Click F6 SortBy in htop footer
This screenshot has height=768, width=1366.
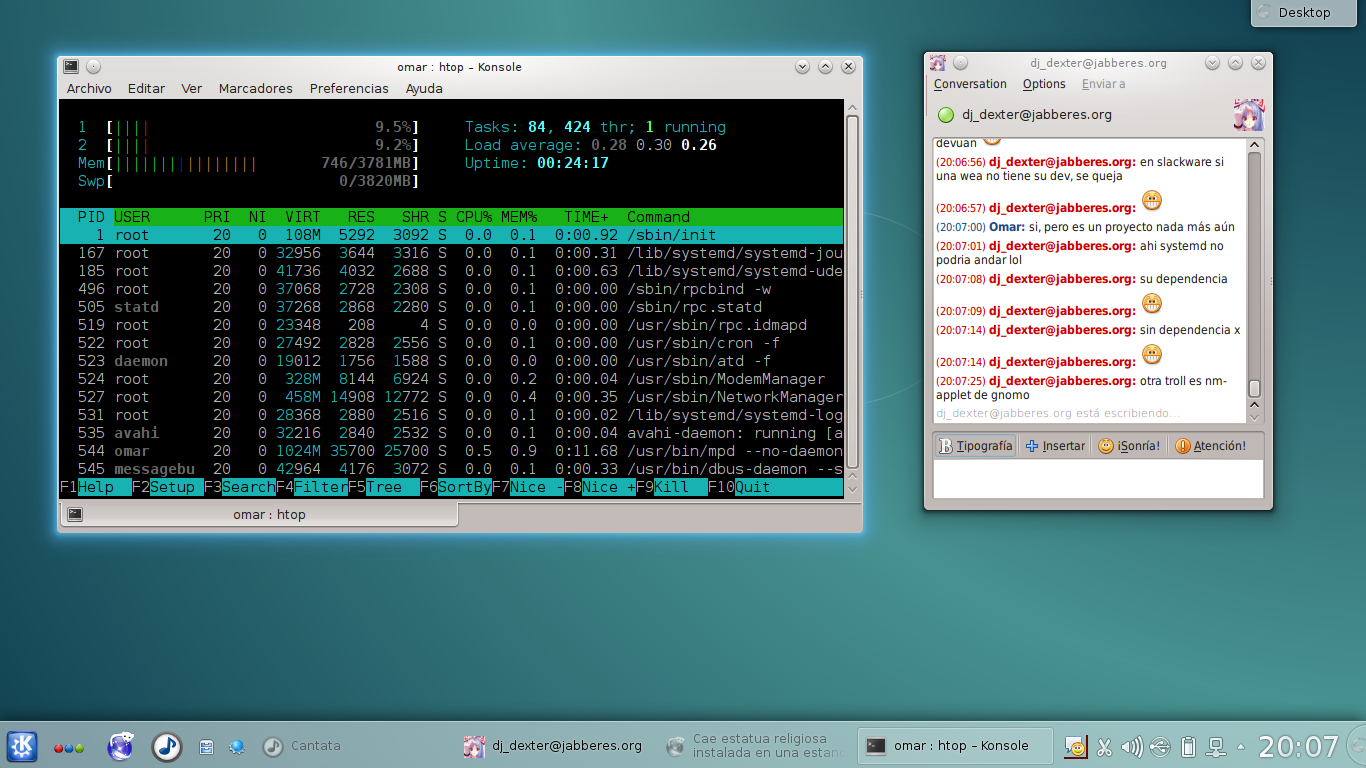[x=456, y=487]
